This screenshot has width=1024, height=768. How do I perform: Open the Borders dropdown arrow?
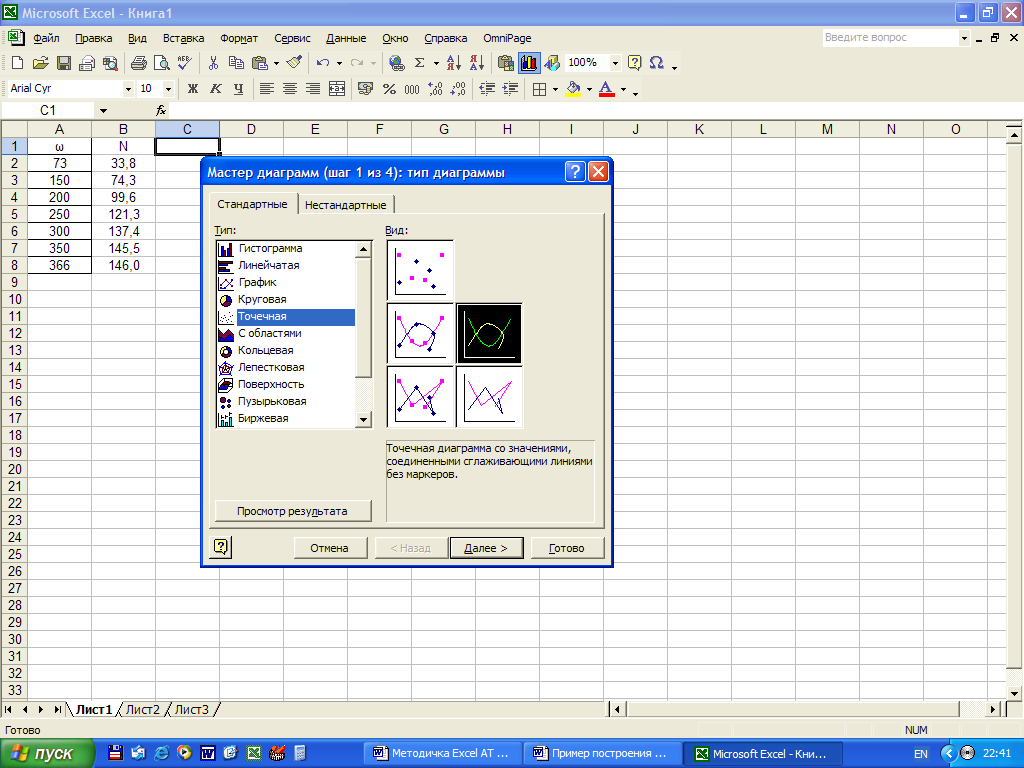[x=555, y=89]
